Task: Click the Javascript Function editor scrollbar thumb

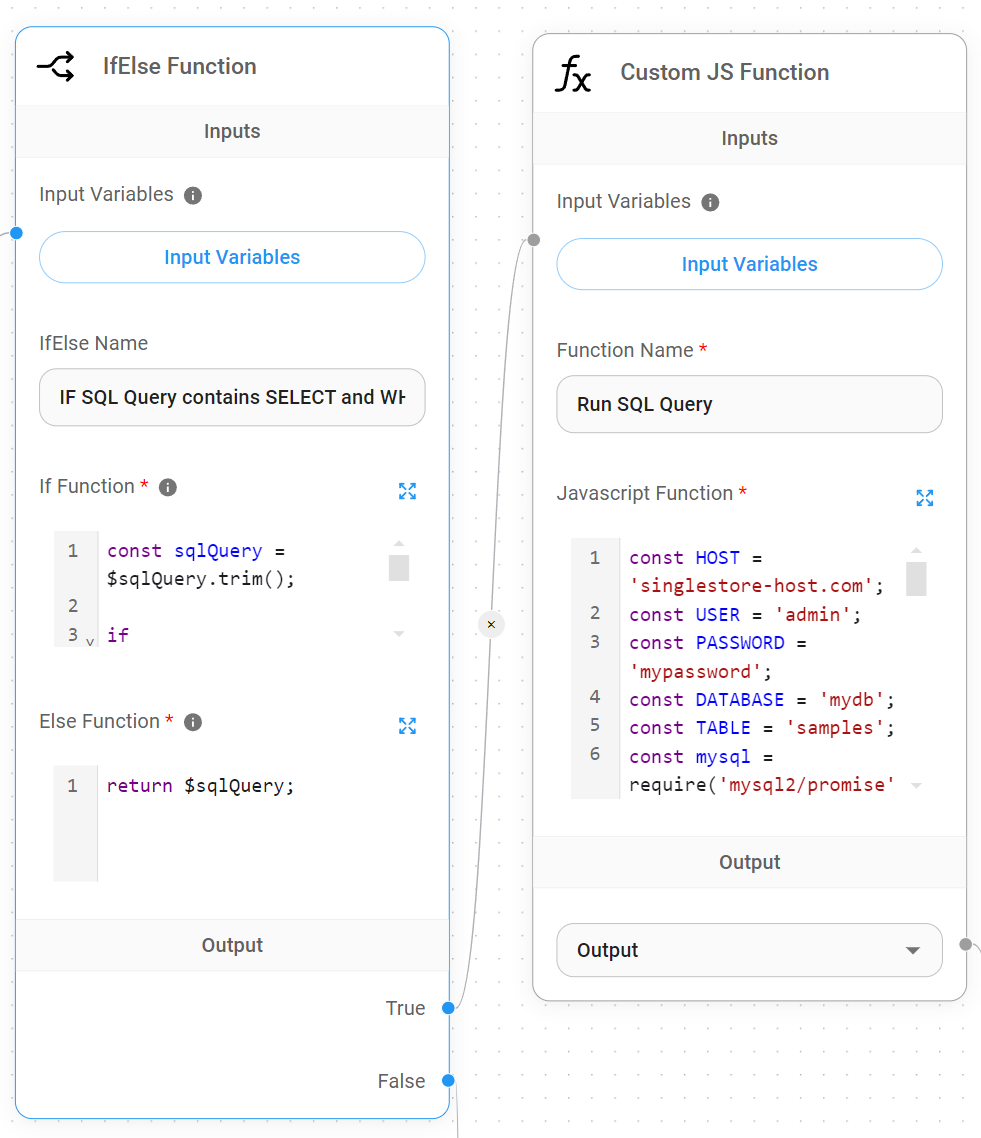Action: pyautogui.click(x=916, y=578)
